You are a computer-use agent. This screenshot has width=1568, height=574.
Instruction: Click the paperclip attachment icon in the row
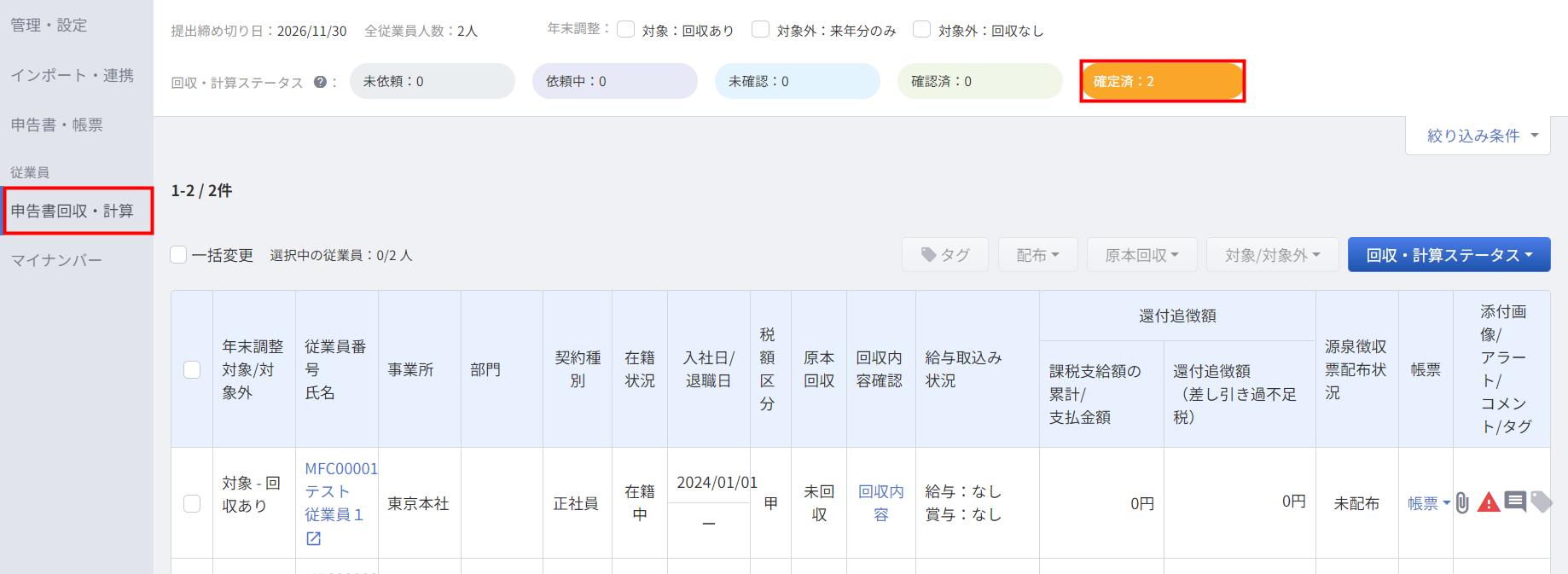point(1462,503)
